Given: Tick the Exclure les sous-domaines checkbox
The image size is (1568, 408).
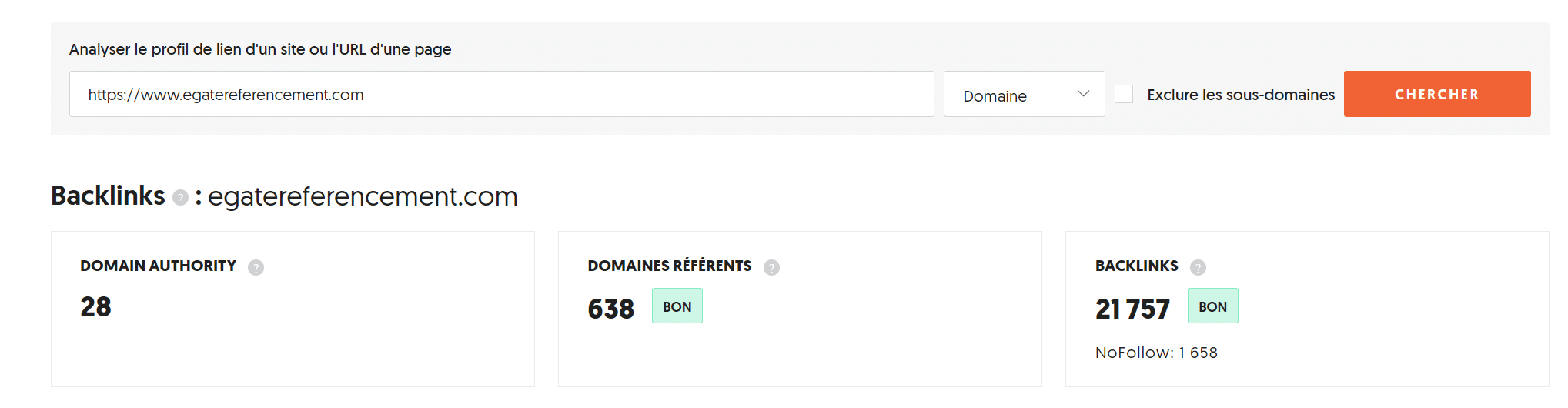Looking at the screenshot, I should click(1124, 94).
